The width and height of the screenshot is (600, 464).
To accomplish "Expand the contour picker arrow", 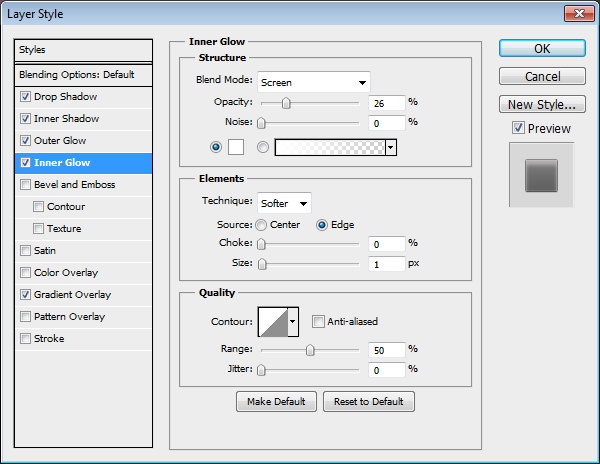I will coord(293,321).
